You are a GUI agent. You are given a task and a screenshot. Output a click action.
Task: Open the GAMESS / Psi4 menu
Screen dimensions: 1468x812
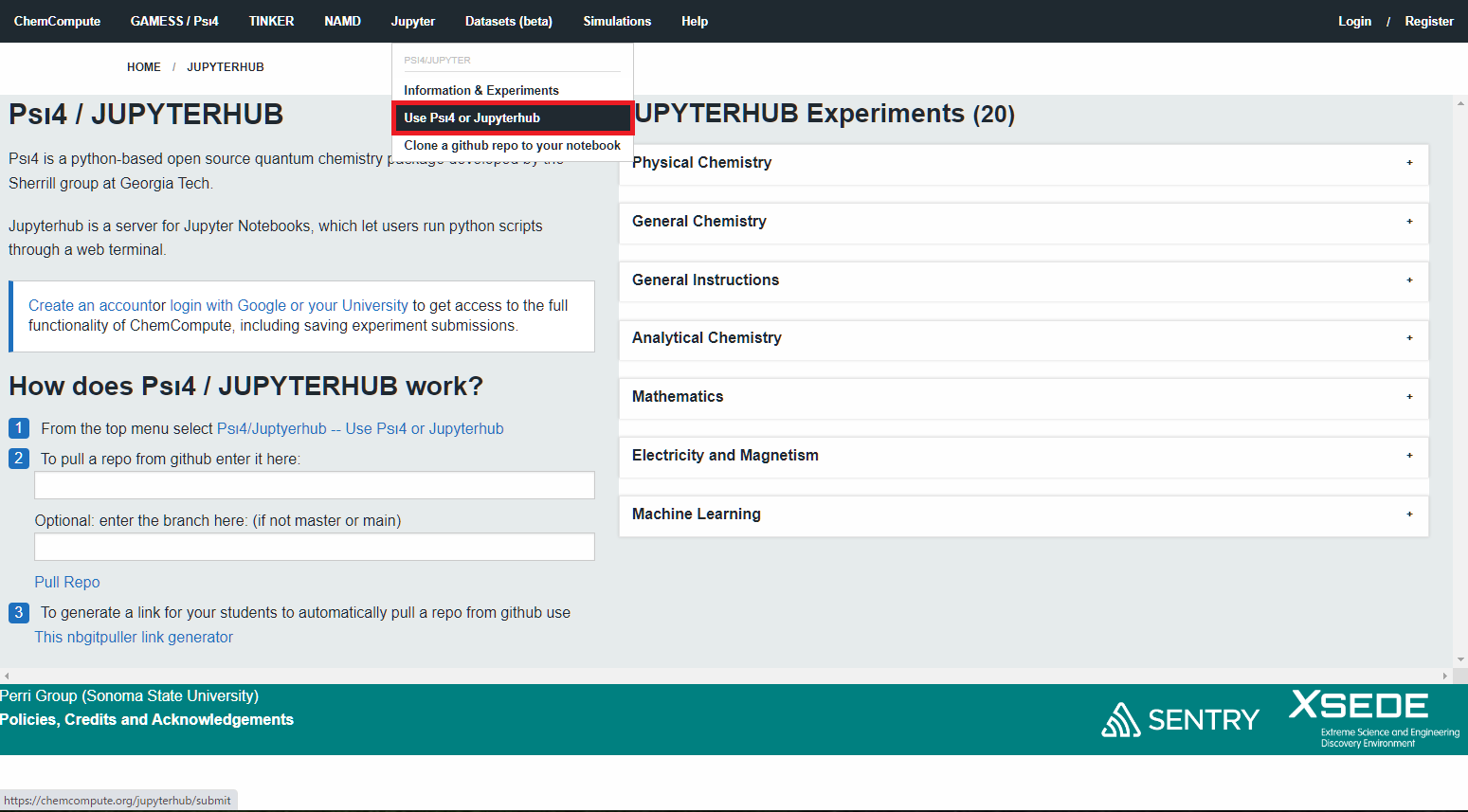(174, 21)
